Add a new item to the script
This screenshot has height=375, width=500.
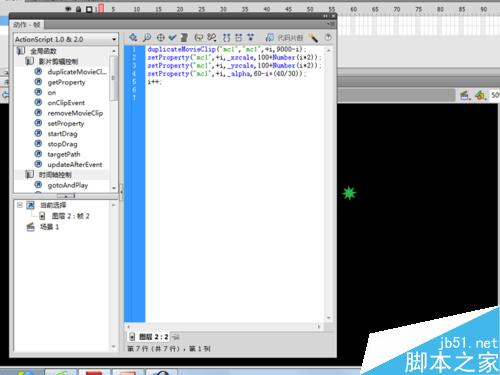(x=133, y=38)
